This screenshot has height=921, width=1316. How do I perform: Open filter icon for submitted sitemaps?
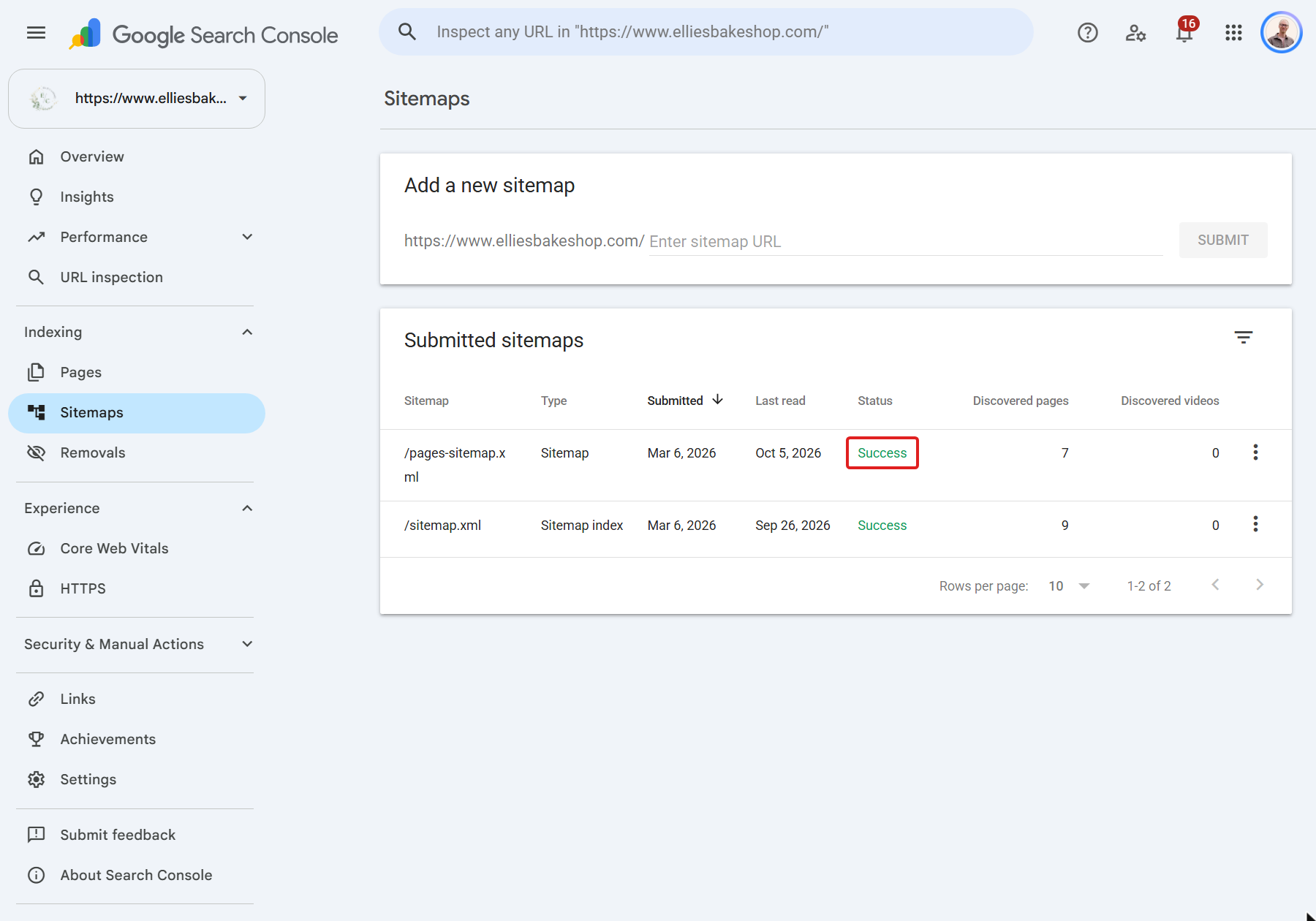[x=1243, y=338]
